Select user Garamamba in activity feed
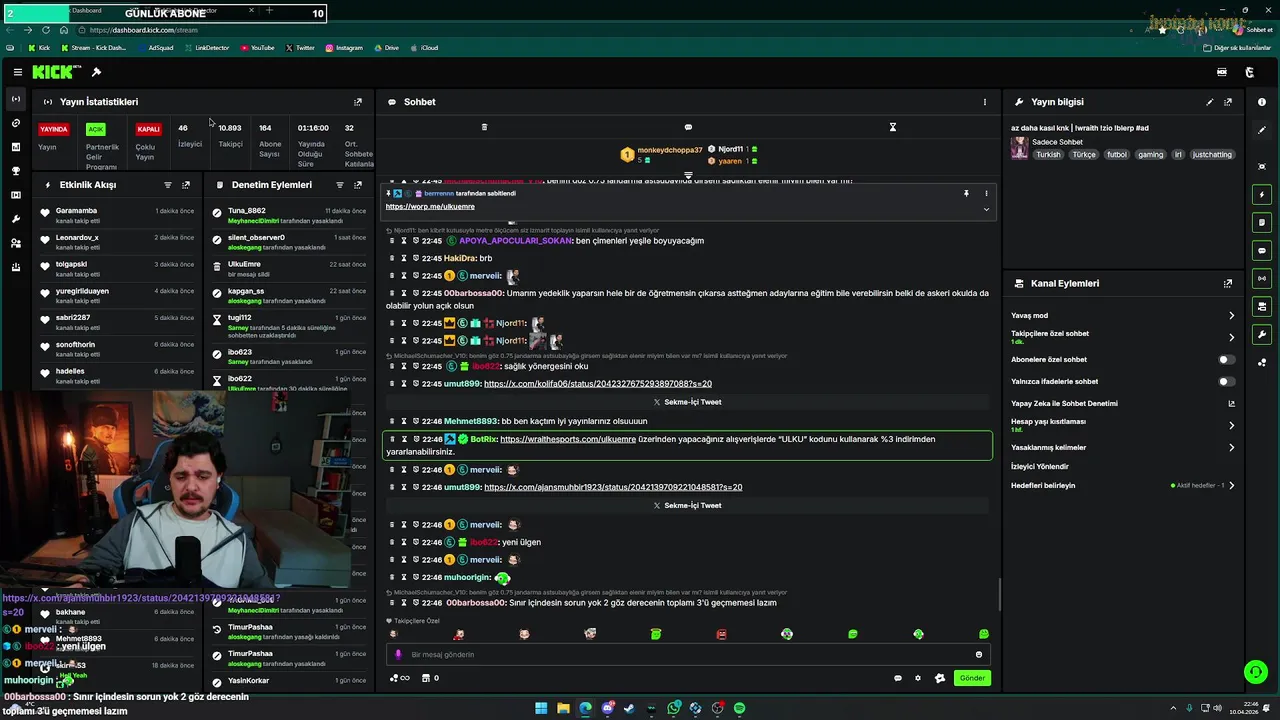The image size is (1280, 720). 77,211
